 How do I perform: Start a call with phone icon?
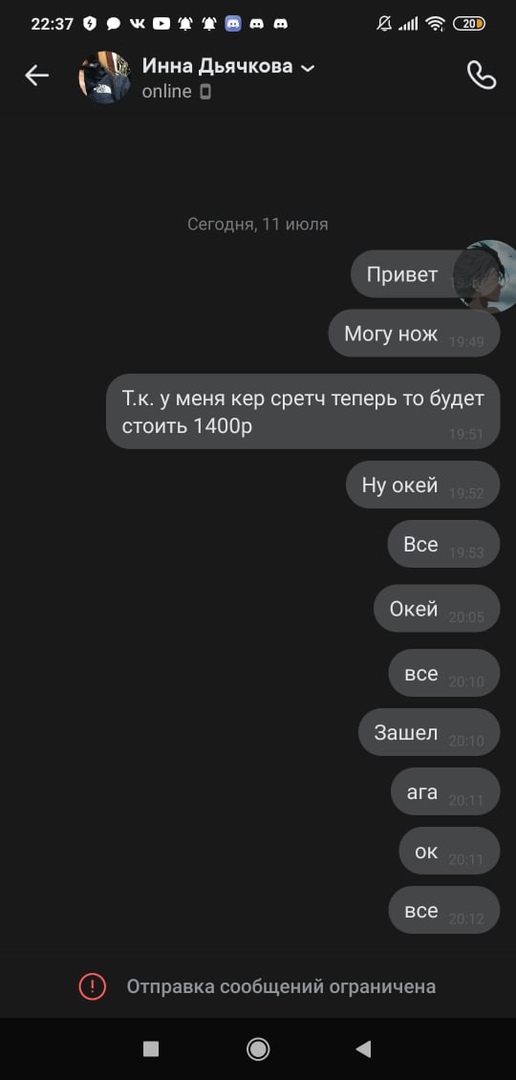point(481,75)
